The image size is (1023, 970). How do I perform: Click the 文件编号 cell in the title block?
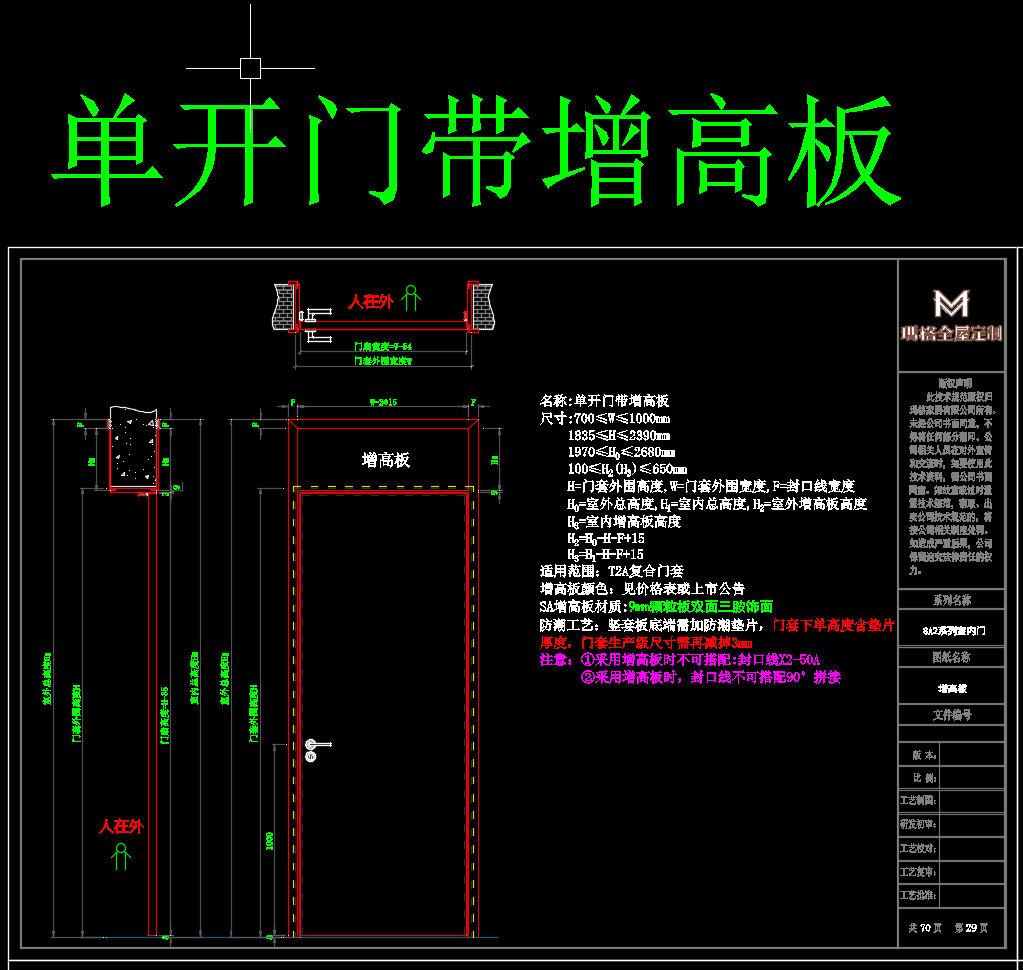point(951,715)
